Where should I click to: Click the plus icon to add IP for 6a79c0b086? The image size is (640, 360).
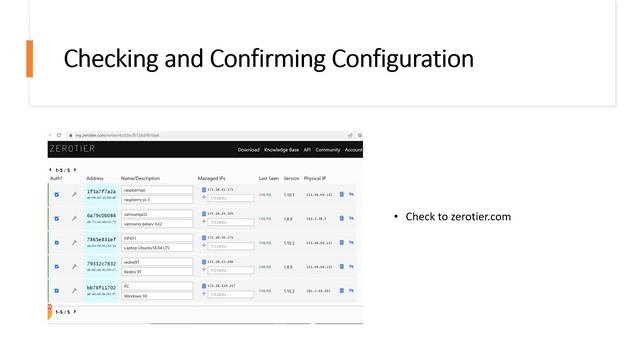(204, 222)
